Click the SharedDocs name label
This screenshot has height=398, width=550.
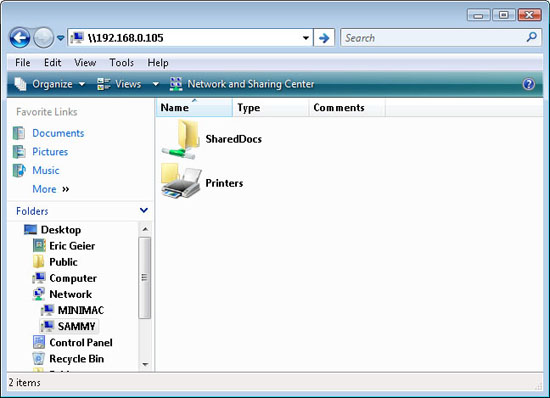click(x=234, y=139)
